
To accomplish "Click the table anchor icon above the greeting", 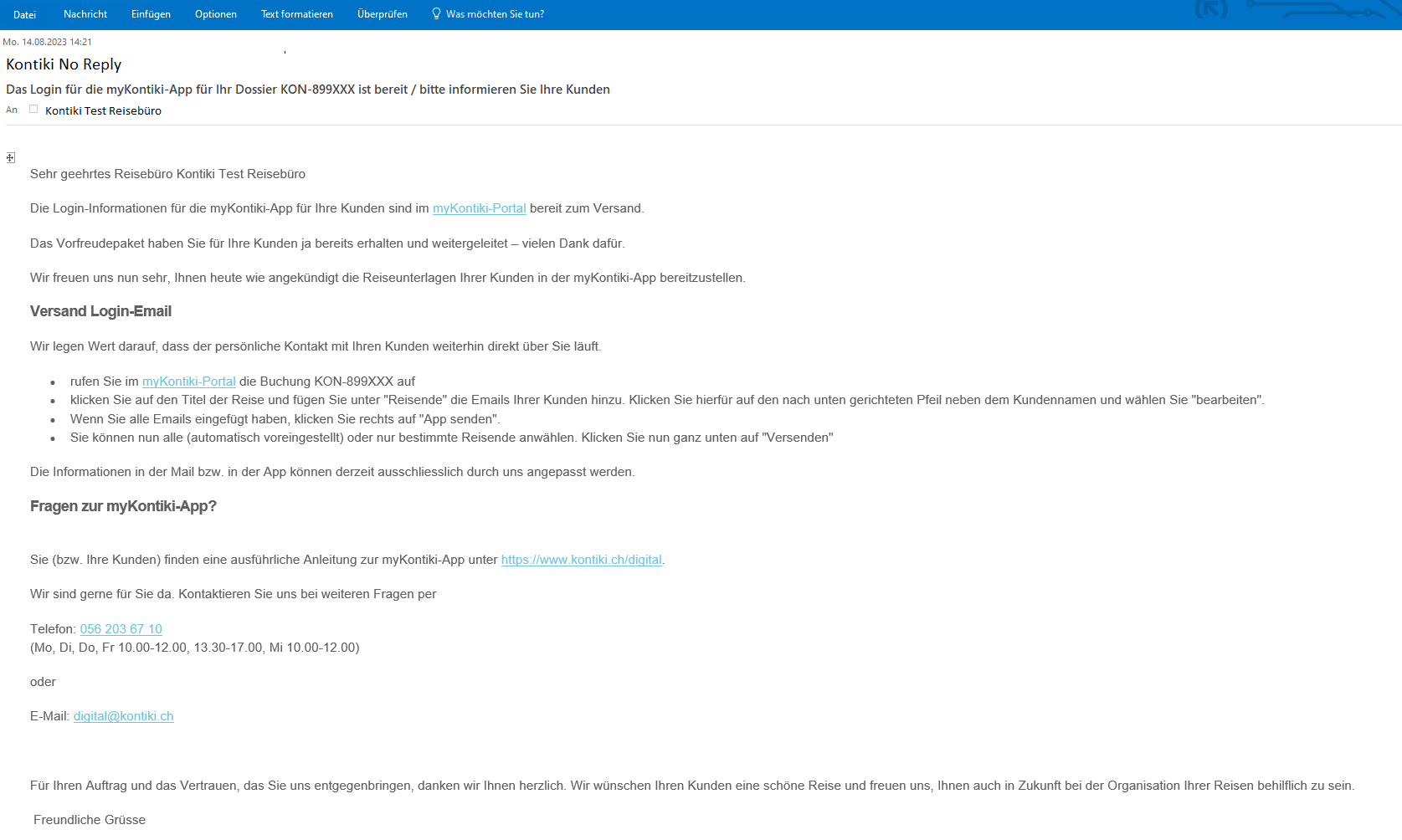I will pos(10,158).
